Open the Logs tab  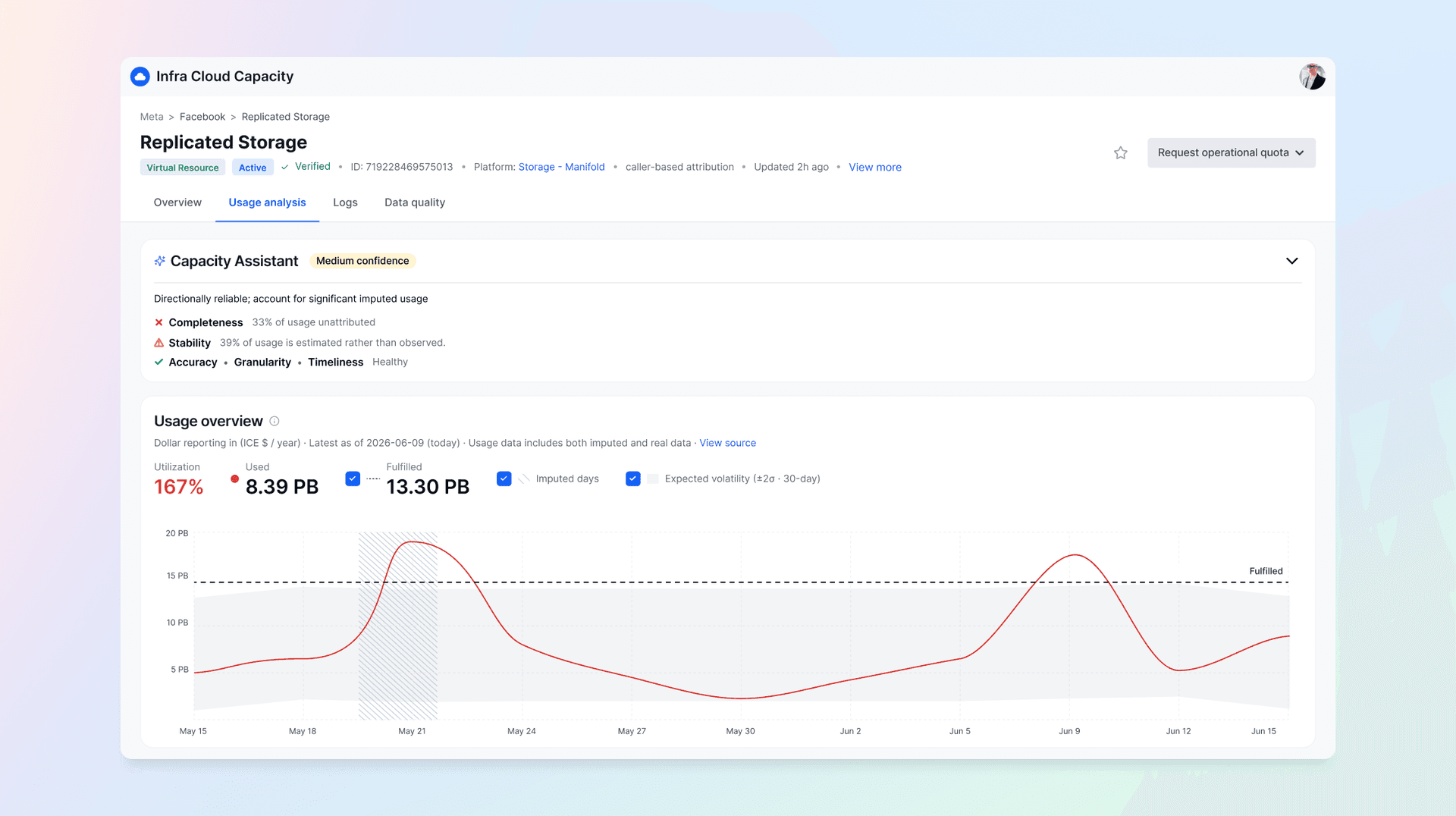click(345, 202)
